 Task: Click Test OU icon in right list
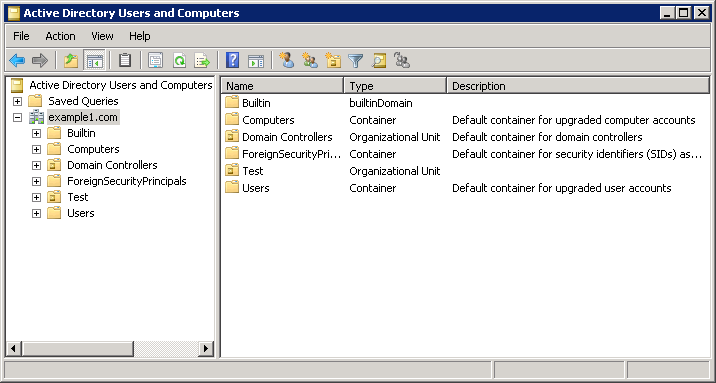pyautogui.click(x=232, y=170)
